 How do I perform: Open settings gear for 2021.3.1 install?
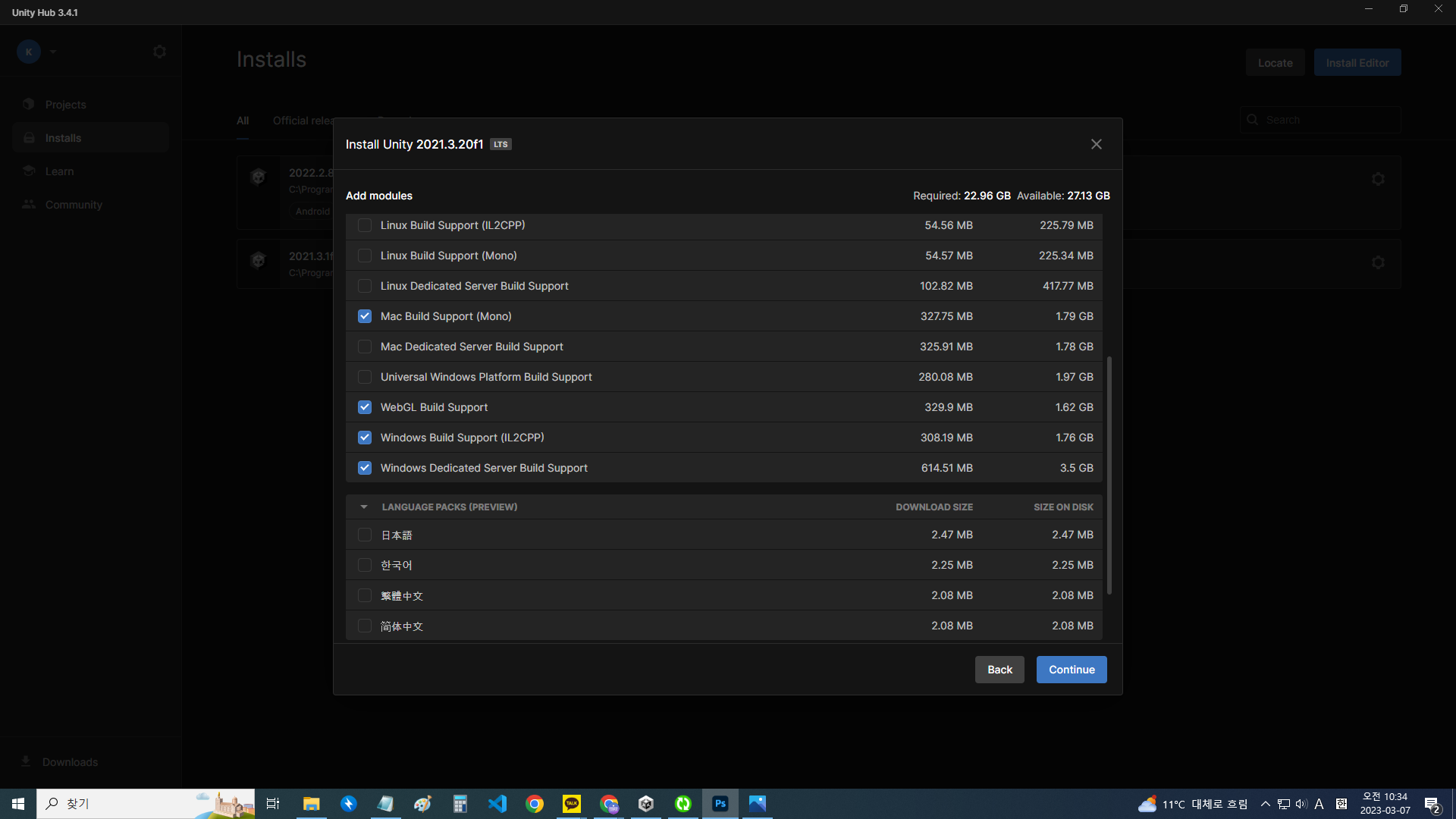tap(1378, 262)
